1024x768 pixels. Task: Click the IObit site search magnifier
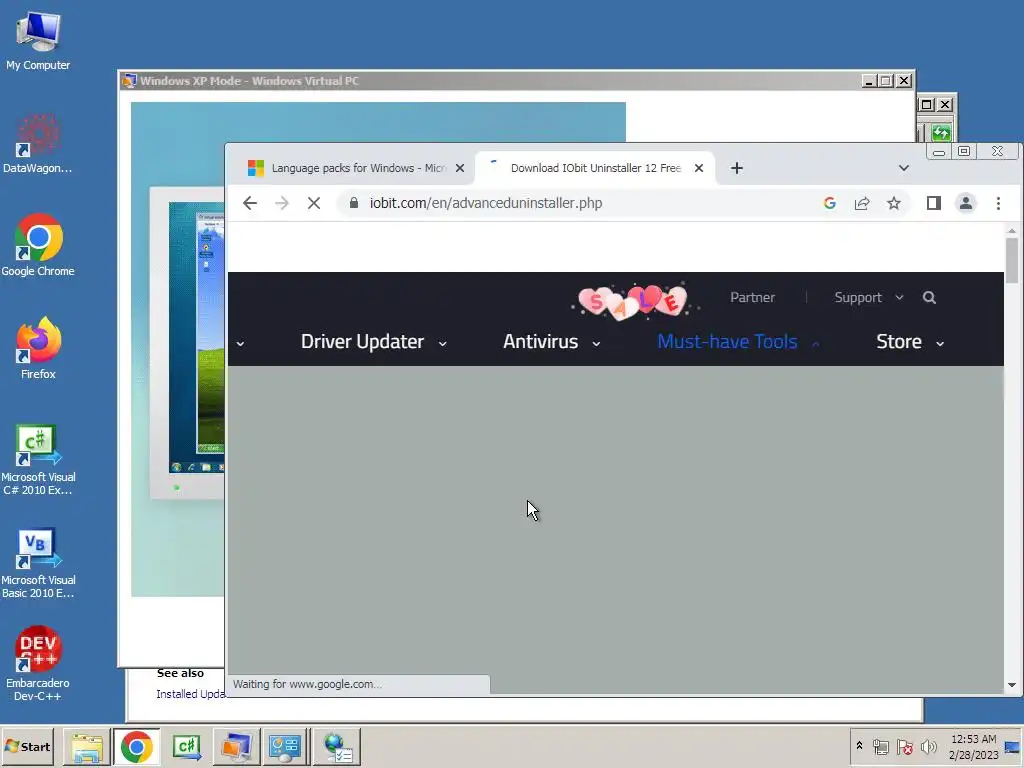click(929, 298)
